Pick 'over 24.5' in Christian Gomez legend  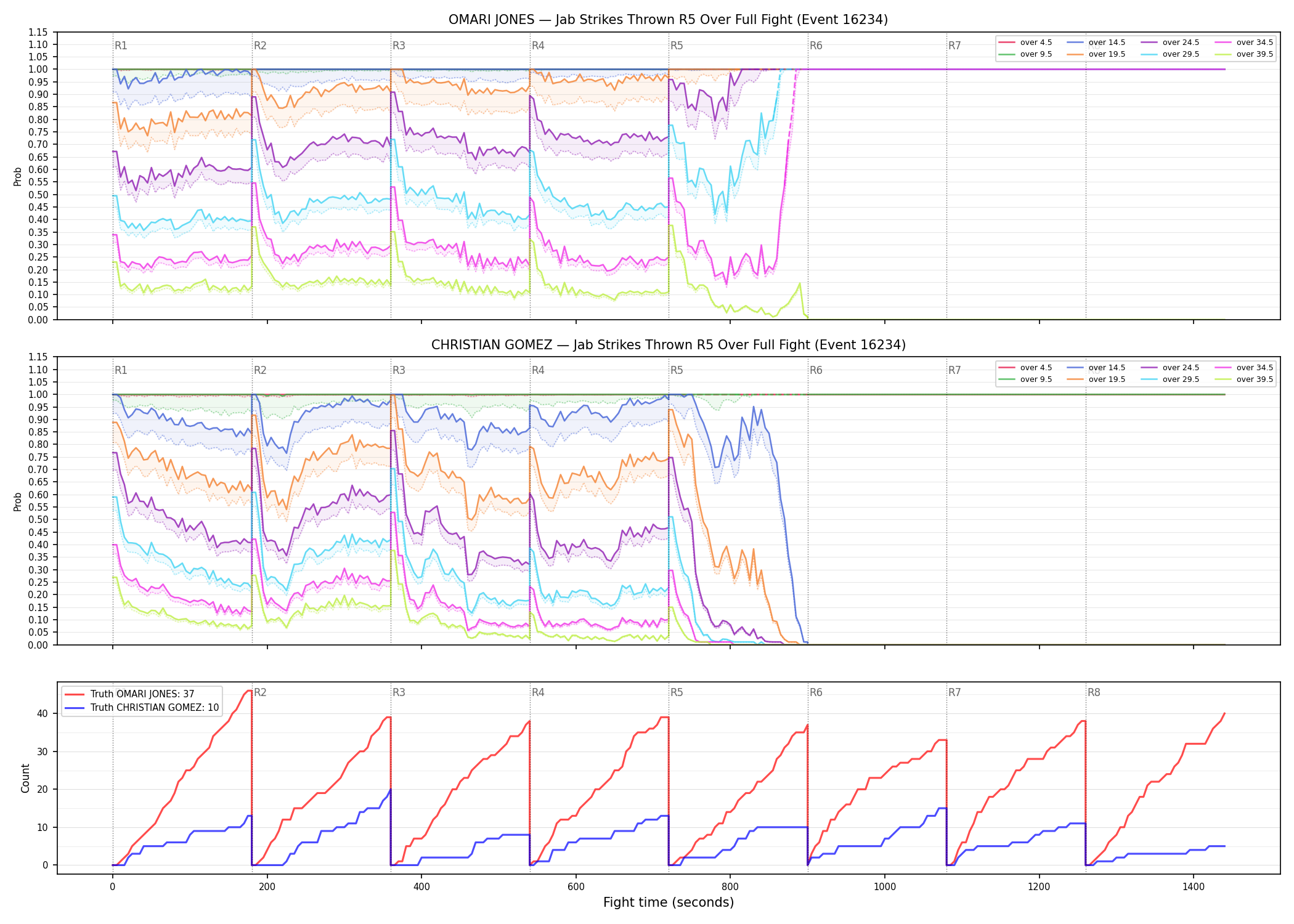[1170, 368]
